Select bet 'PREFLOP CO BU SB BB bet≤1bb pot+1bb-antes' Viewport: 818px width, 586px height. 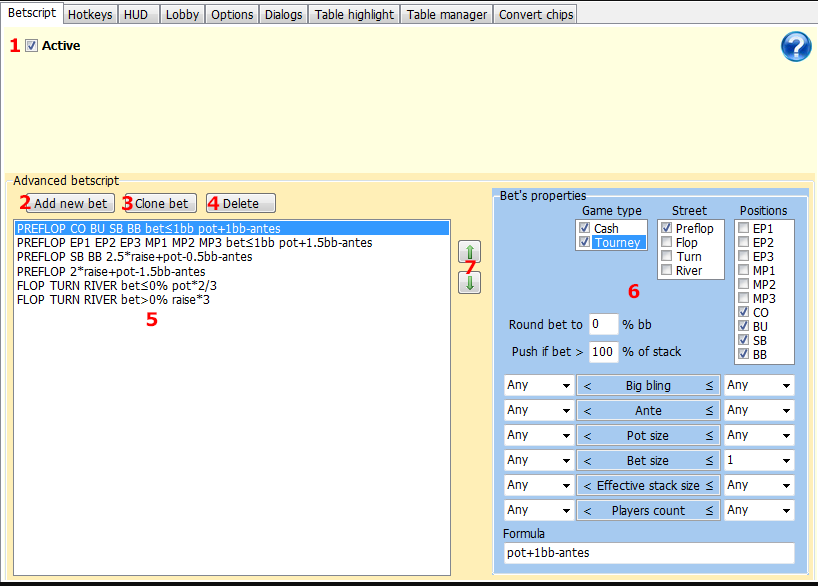[x=232, y=228]
